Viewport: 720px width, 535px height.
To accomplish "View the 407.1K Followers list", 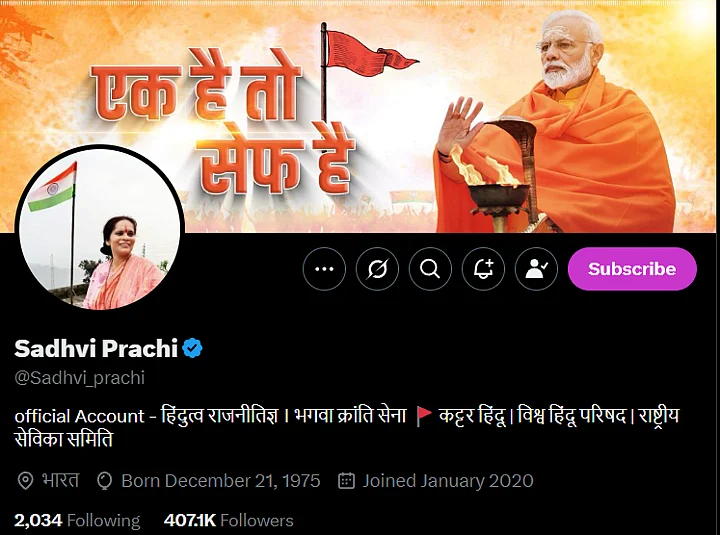I will coord(229,520).
